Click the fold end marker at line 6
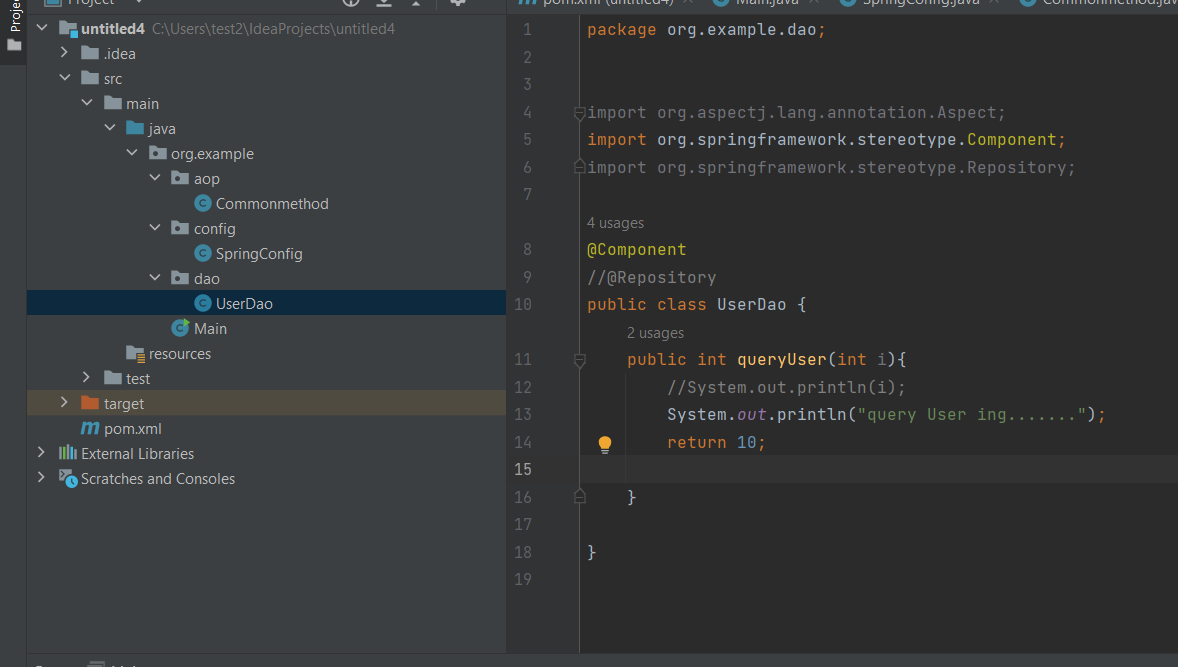 coord(579,166)
